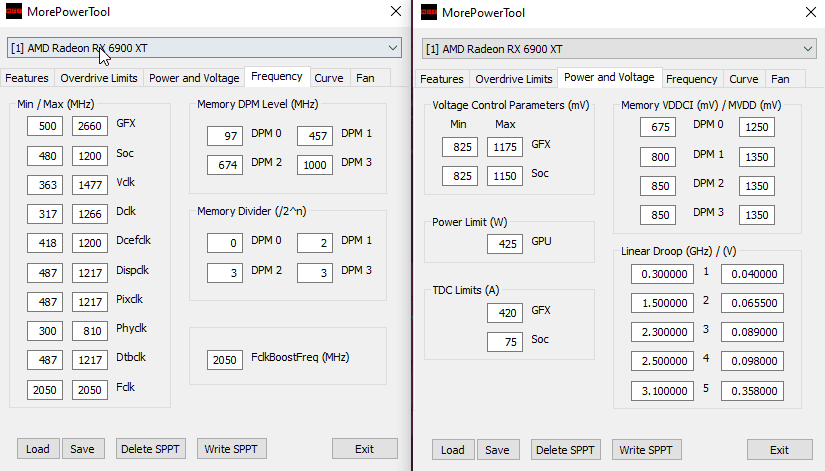Image resolution: width=825 pixels, height=471 pixels.
Task: Edit Dclk min frequency field 317
Action: point(45,214)
